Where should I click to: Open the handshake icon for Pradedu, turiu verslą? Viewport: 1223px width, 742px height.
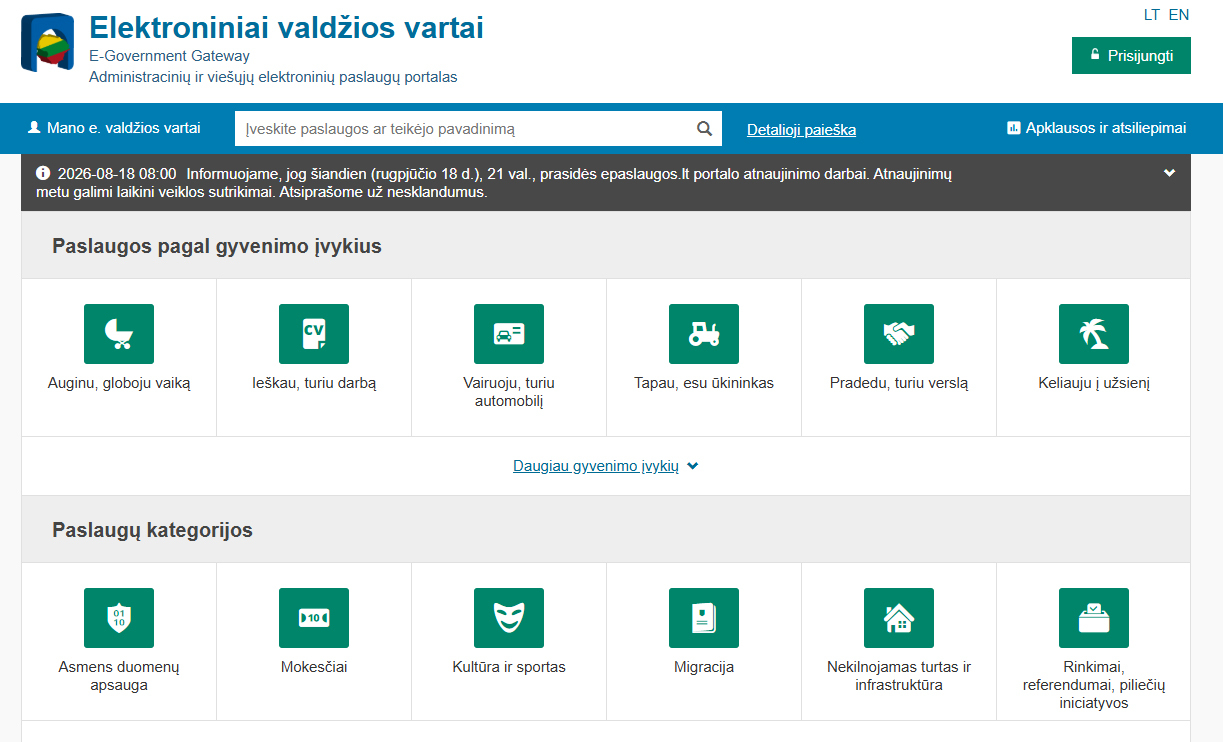pos(899,334)
